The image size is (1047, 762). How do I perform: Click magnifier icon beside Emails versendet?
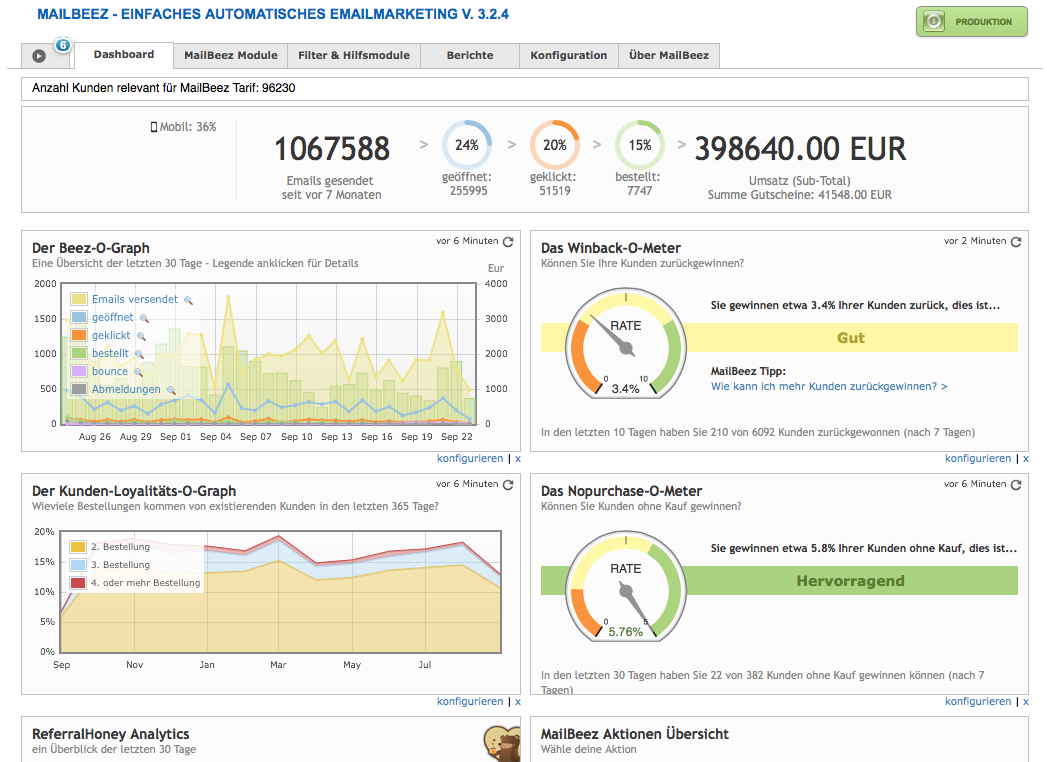click(188, 301)
